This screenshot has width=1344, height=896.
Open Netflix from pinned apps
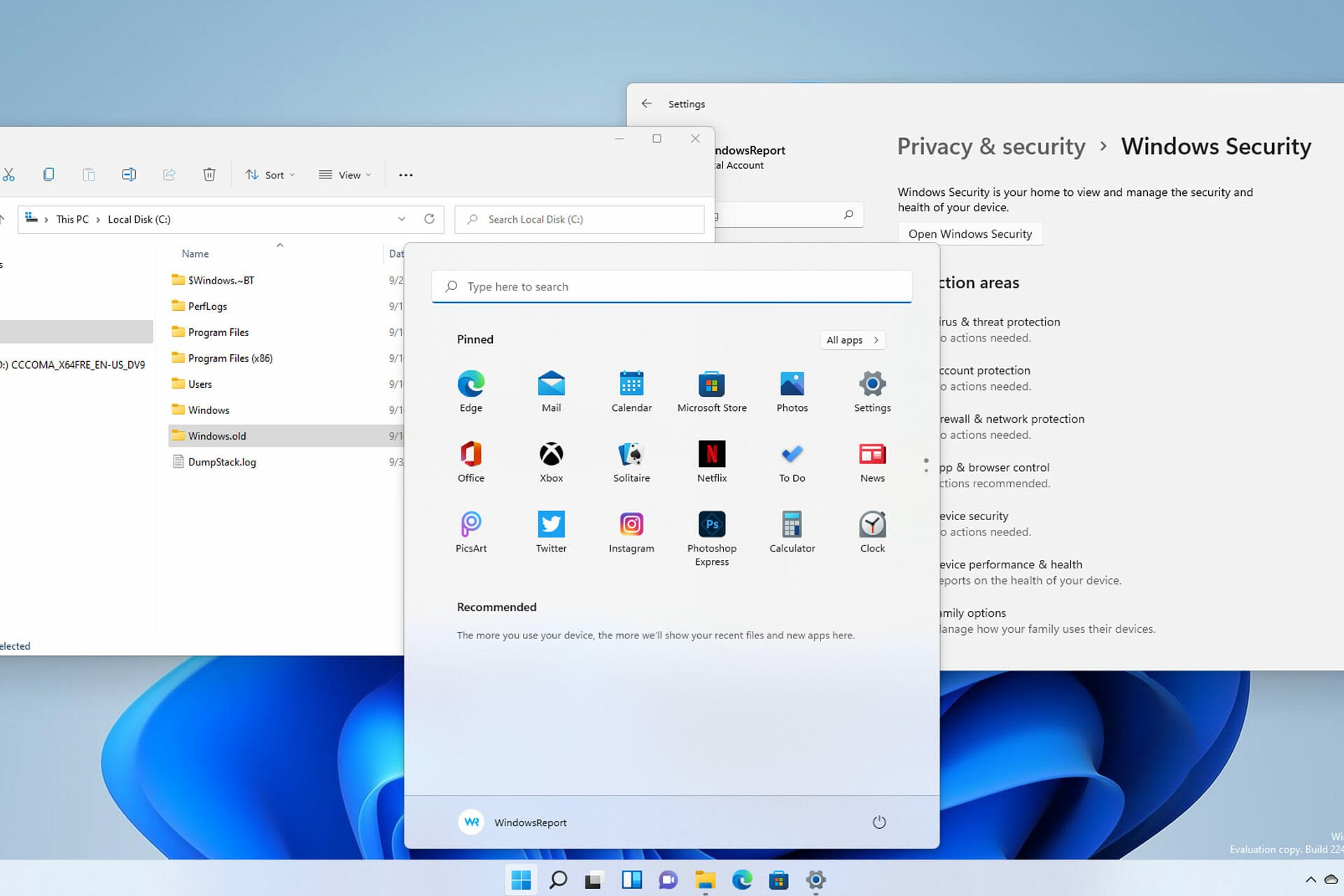point(712,461)
